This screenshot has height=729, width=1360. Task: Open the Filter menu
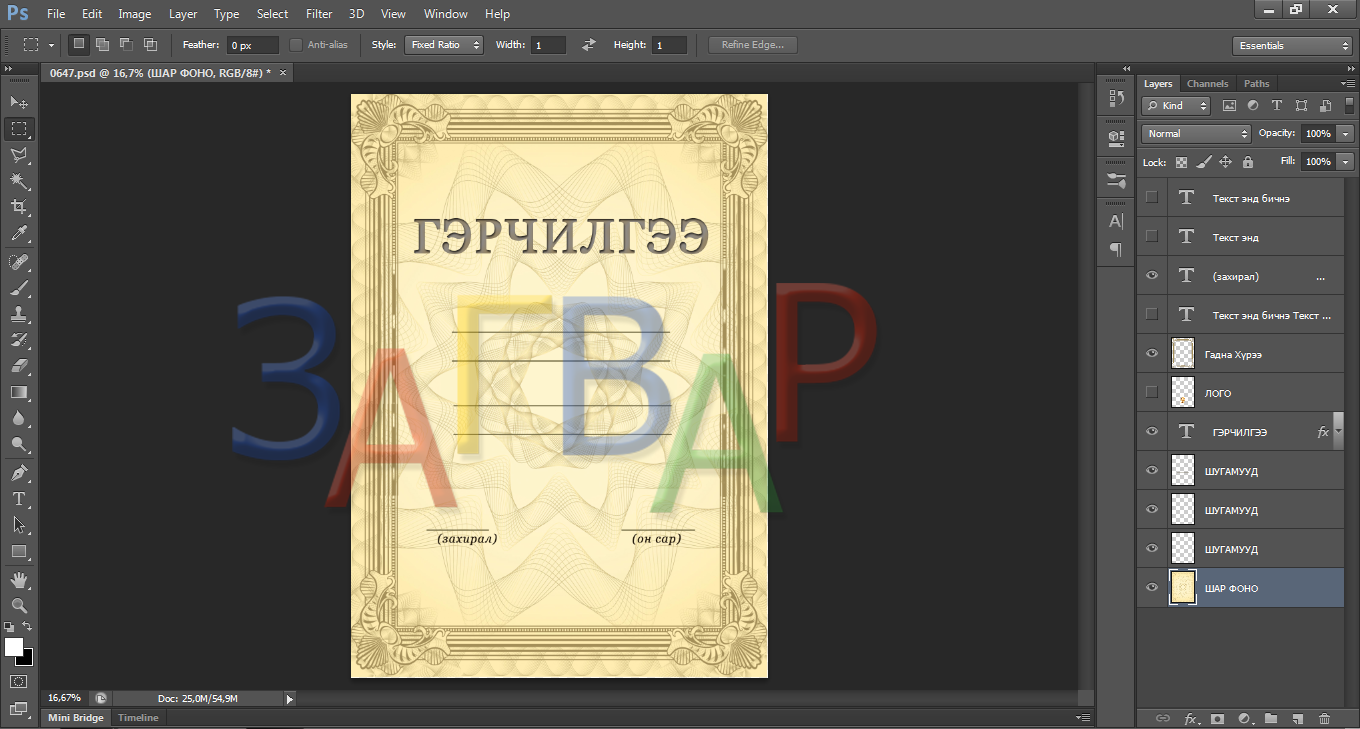[319, 14]
